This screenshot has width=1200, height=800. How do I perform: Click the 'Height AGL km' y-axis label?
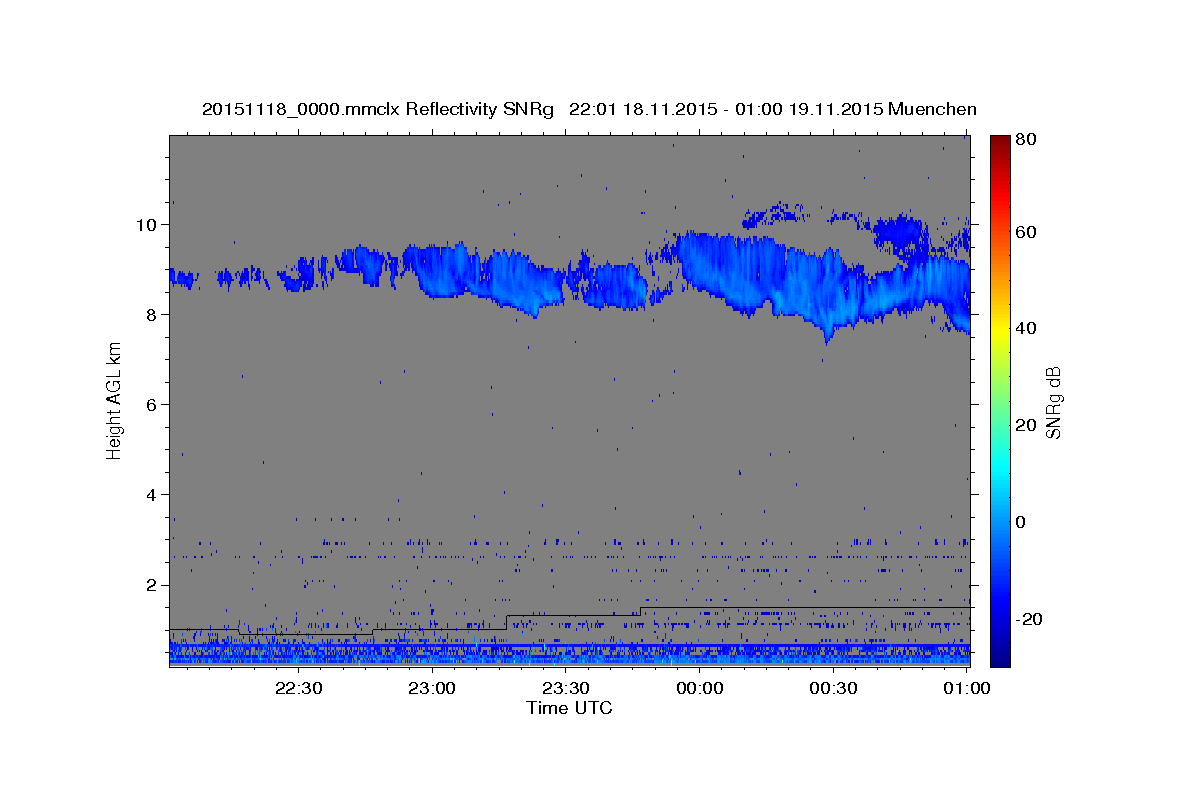(115, 400)
